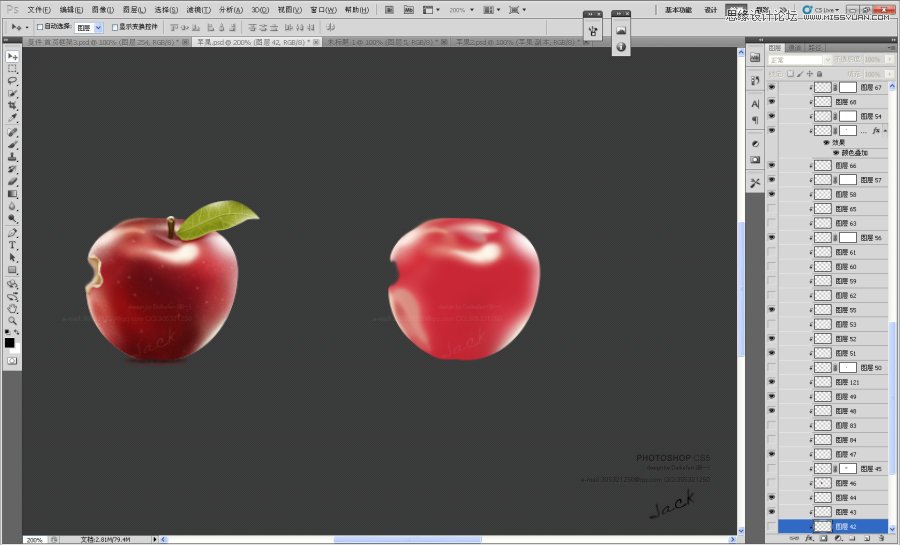This screenshot has width=900, height=545.
Task: Add a layer style via fx button
Action: [809, 539]
